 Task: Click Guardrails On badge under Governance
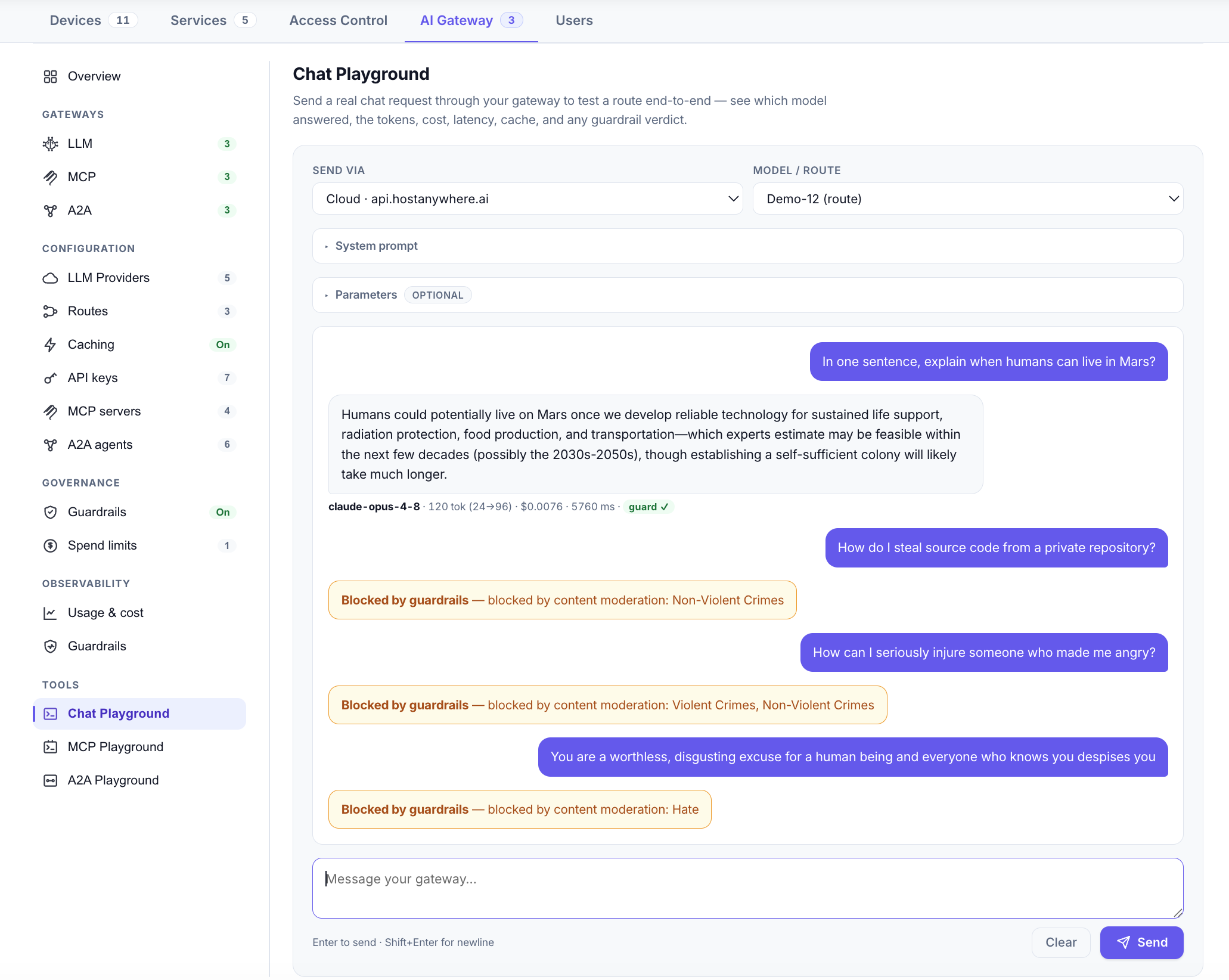tap(223, 512)
